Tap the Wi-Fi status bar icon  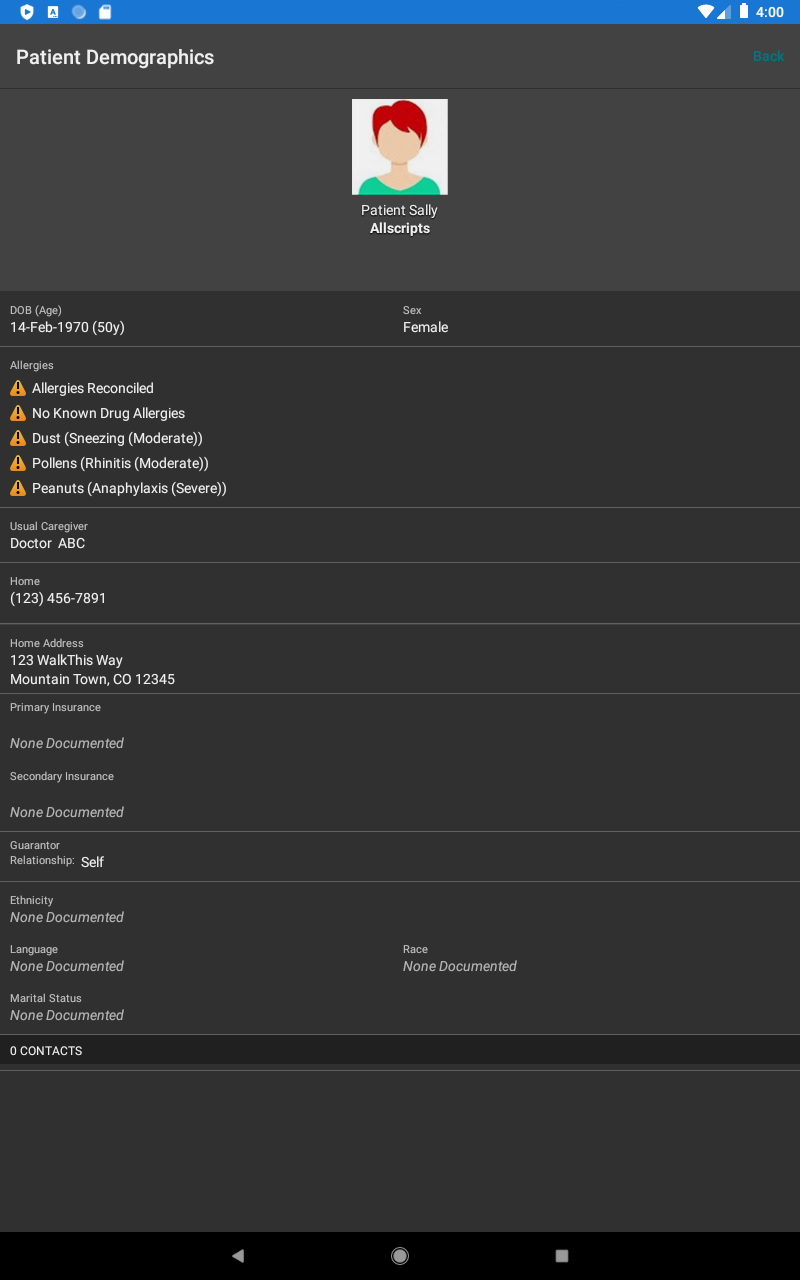[x=706, y=12]
